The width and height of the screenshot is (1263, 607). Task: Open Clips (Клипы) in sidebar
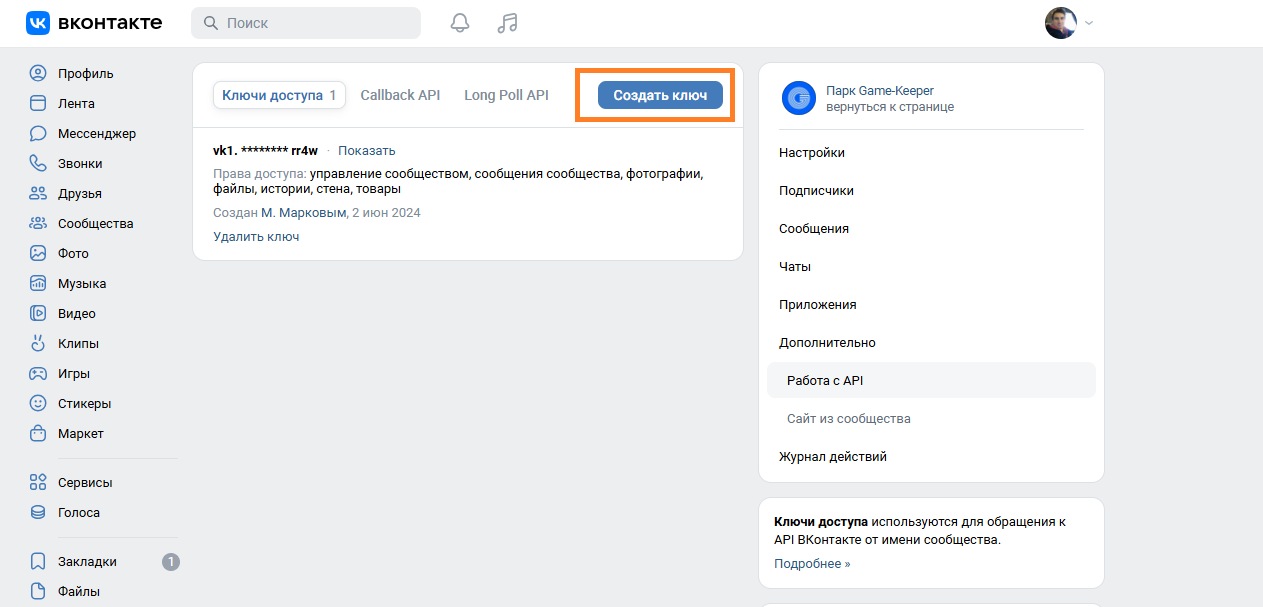78,343
